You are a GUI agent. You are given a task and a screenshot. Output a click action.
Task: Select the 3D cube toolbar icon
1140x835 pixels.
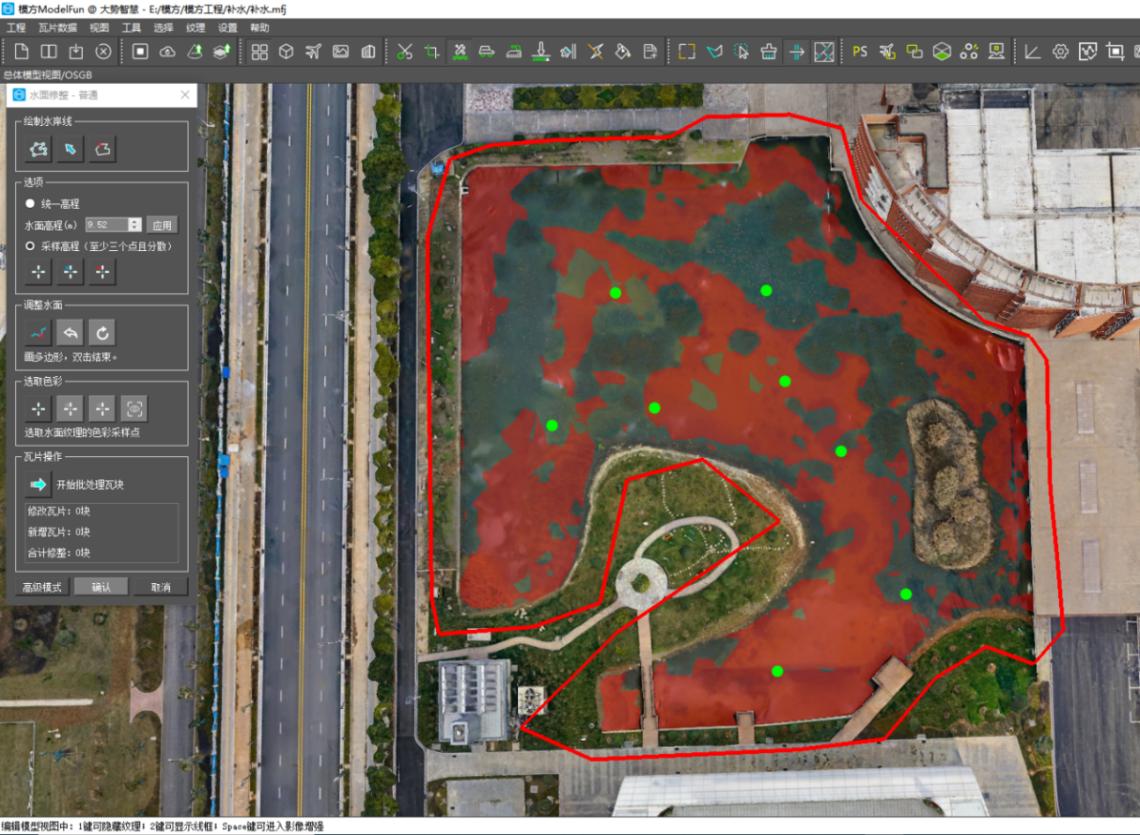286,52
